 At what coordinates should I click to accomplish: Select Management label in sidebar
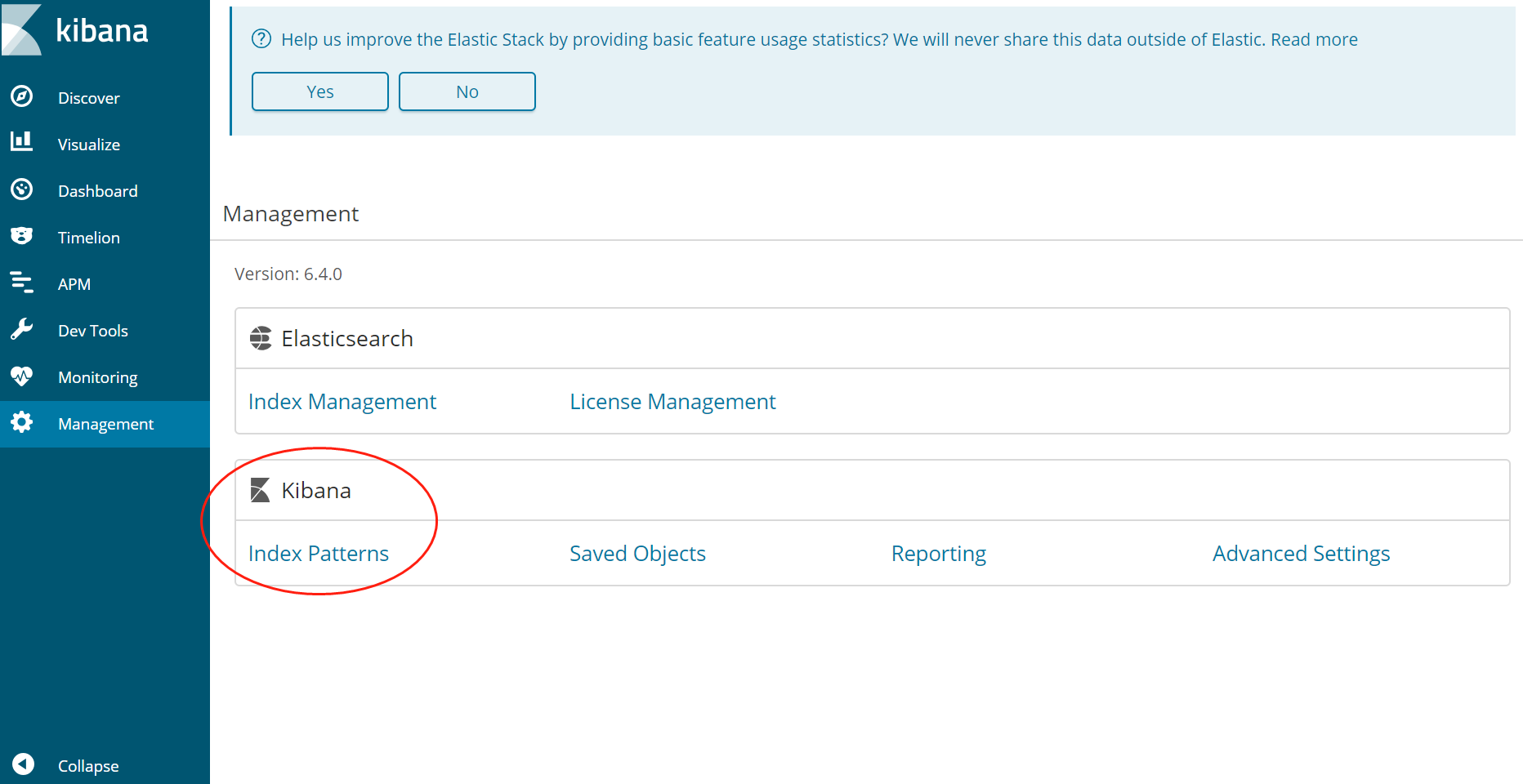(x=105, y=424)
